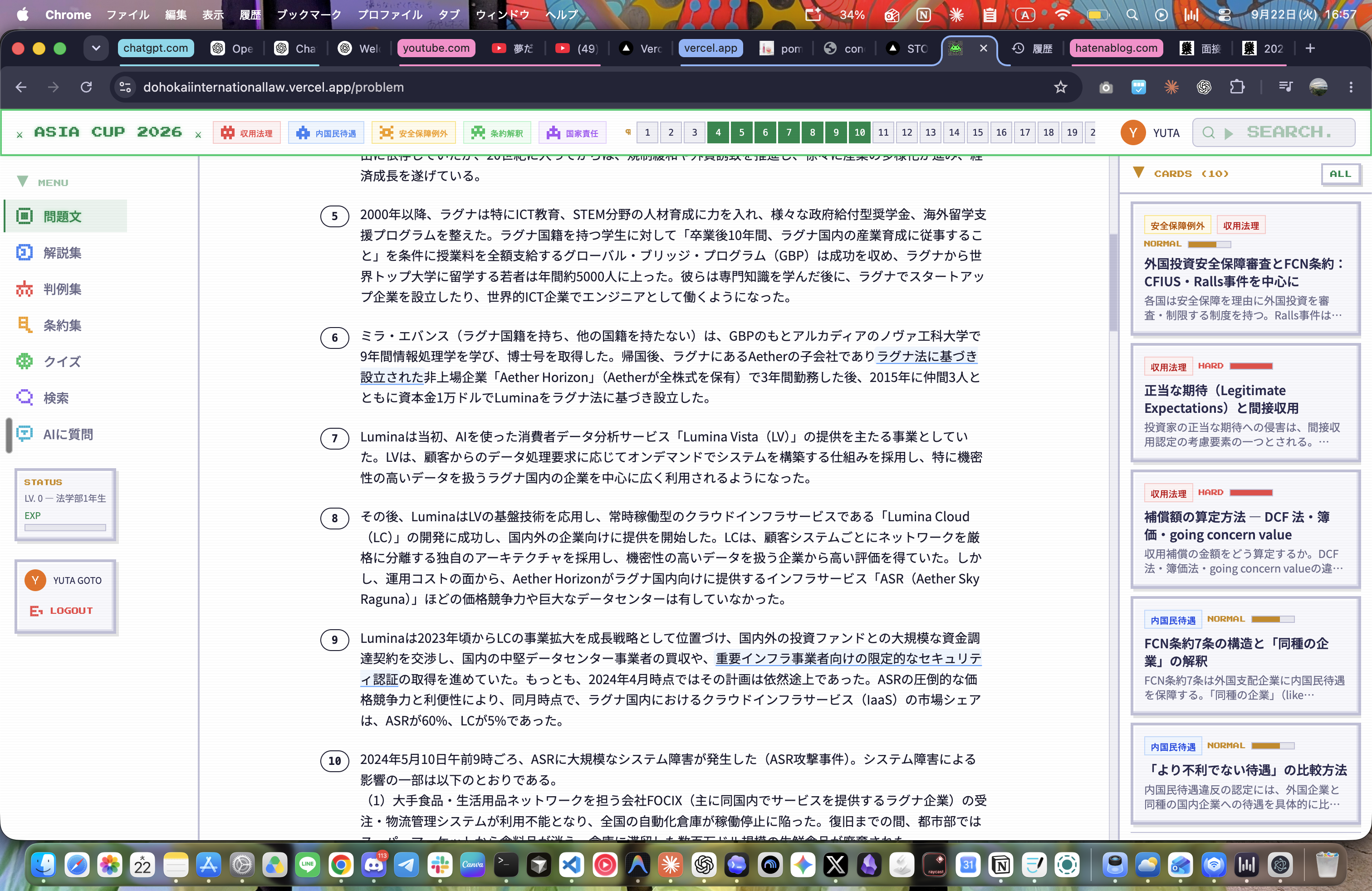
Task: Click the ALL button in the cards panel
Action: click(1340, 173)
